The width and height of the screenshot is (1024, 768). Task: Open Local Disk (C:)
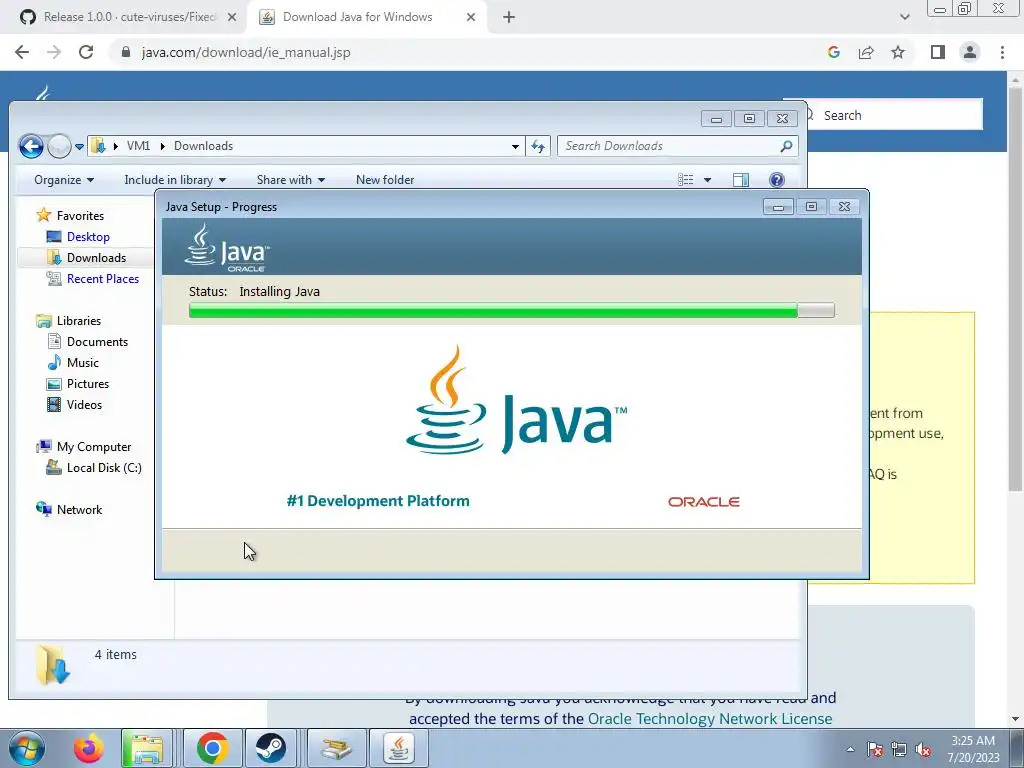coord(104,468)
